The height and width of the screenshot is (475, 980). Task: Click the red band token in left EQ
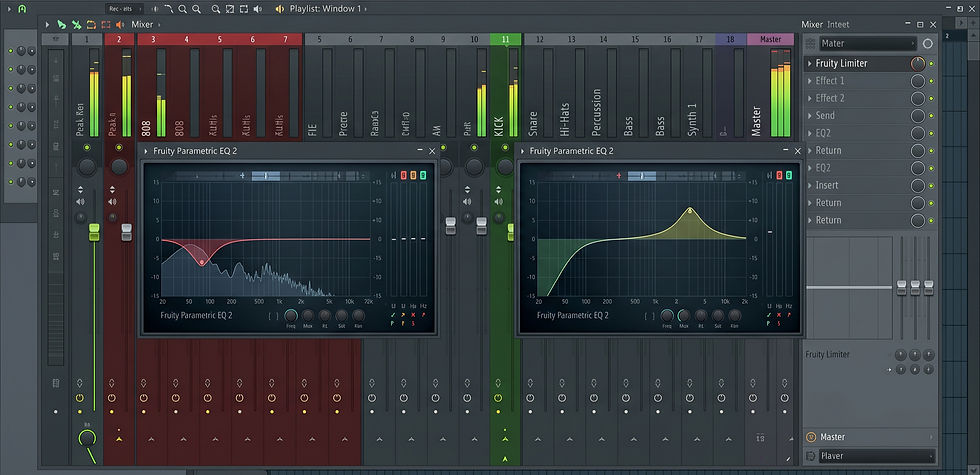404,175
